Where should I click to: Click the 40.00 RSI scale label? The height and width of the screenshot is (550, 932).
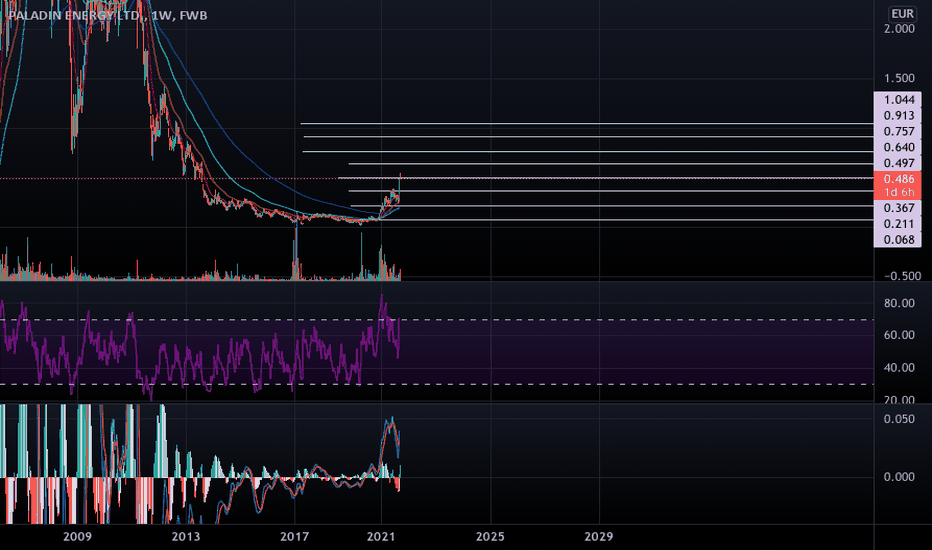[x=899, y=368]
